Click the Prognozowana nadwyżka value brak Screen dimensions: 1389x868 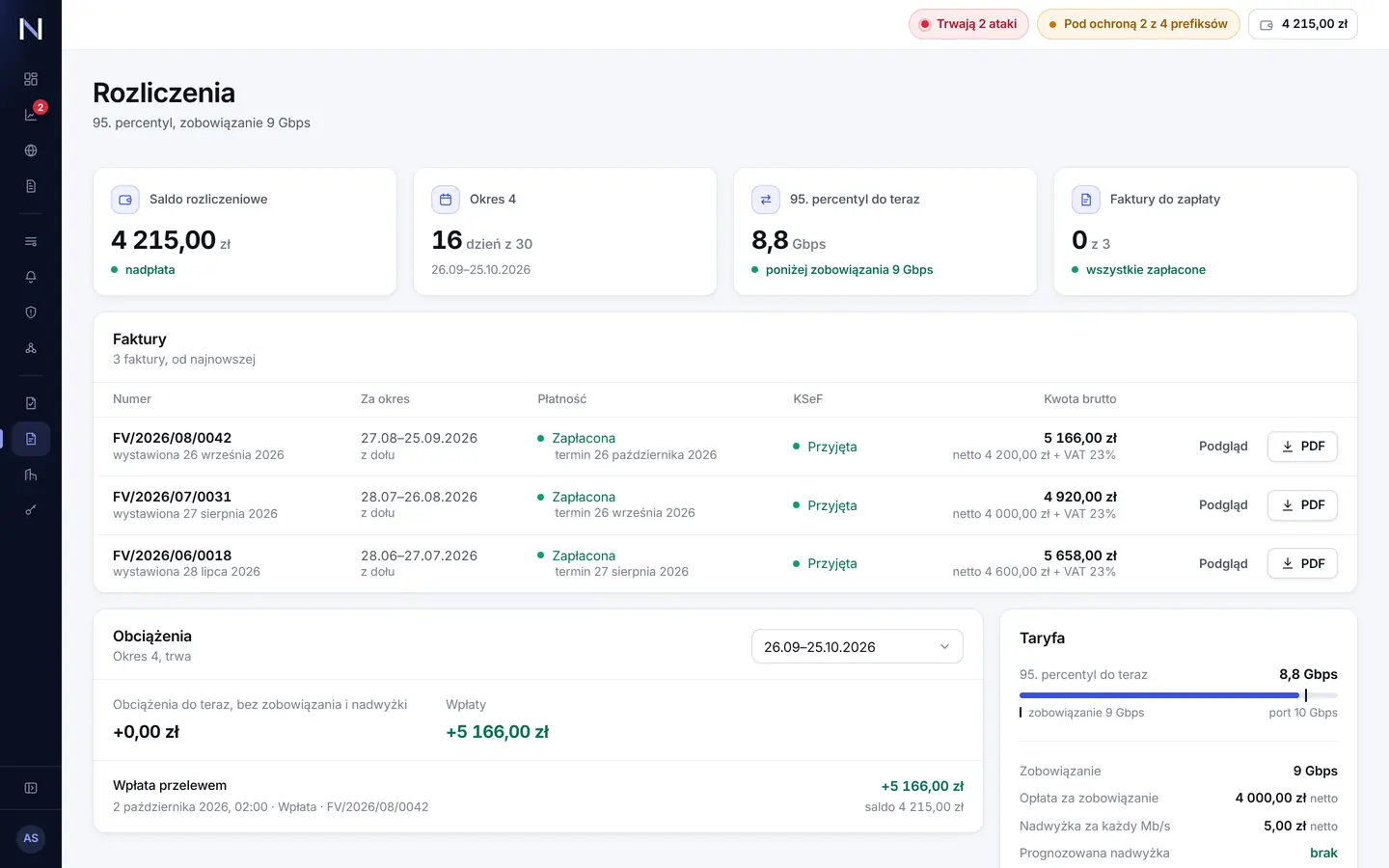click(1323, 854)
